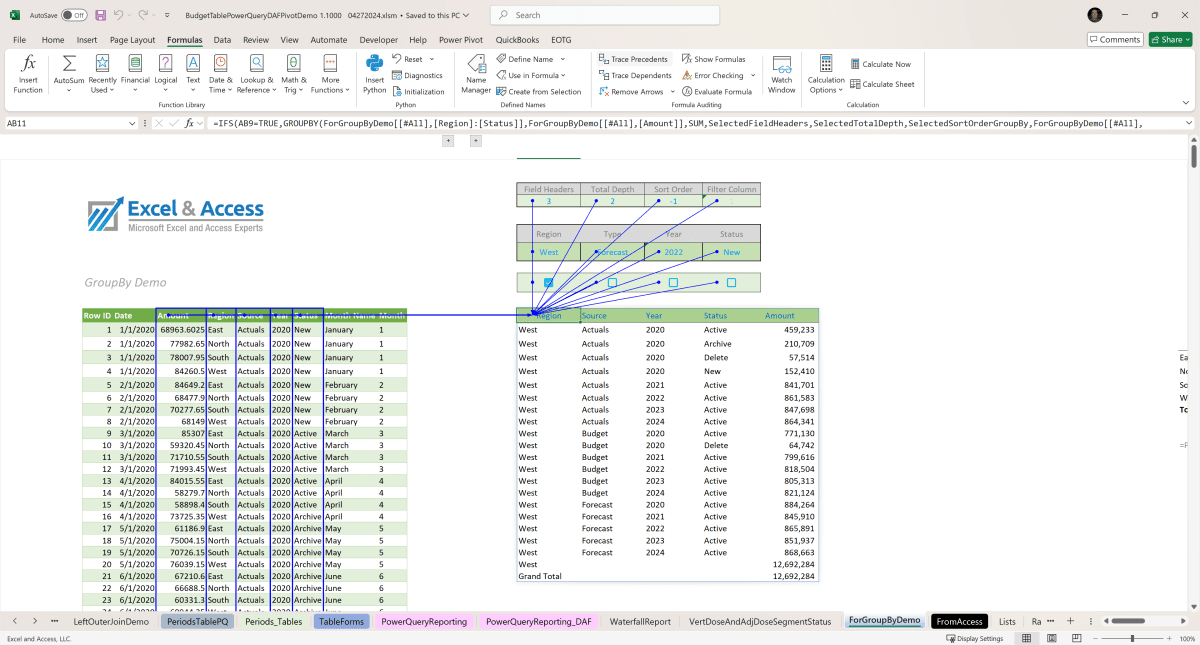Switch to the Power Pivot ribbon tab
Viewport: 1200px width, 645px height.
point(462,39)
